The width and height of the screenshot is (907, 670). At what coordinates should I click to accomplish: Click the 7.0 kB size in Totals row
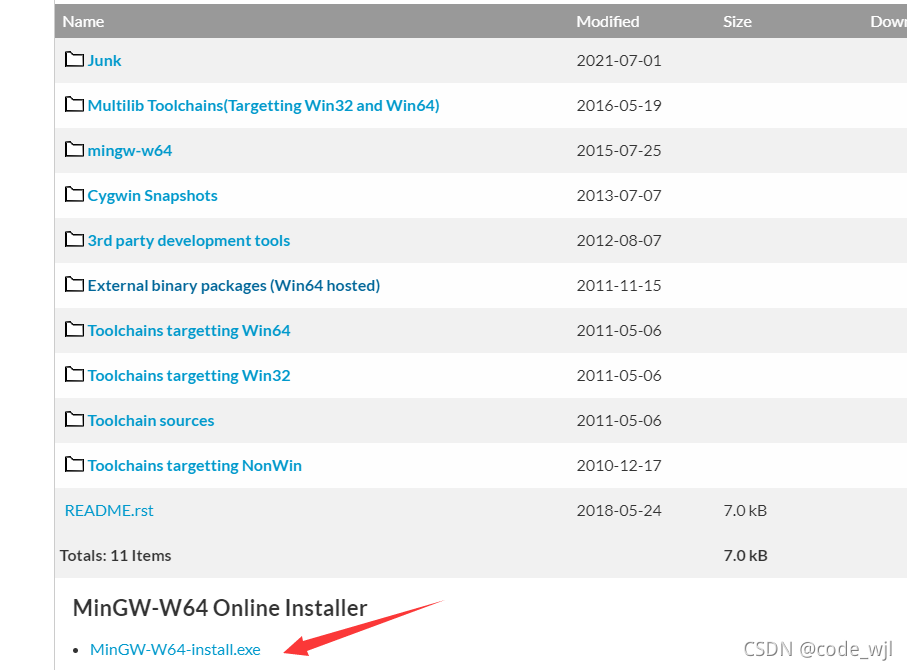pyautogui.click(x=745, y=556)
